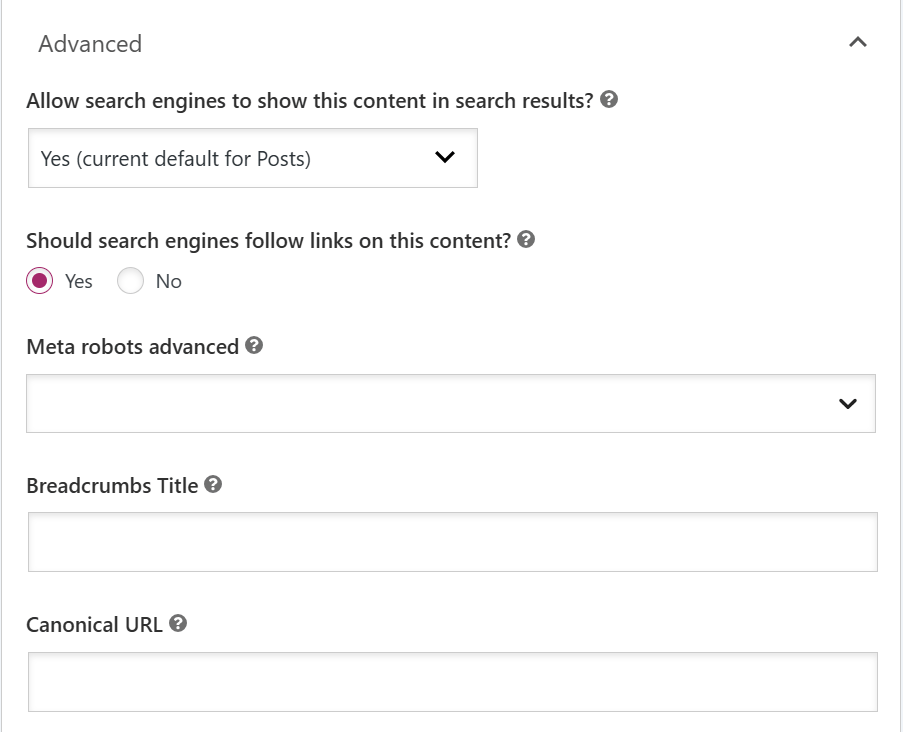Click the collapse chevron for Advanced section

pos(858,43)
